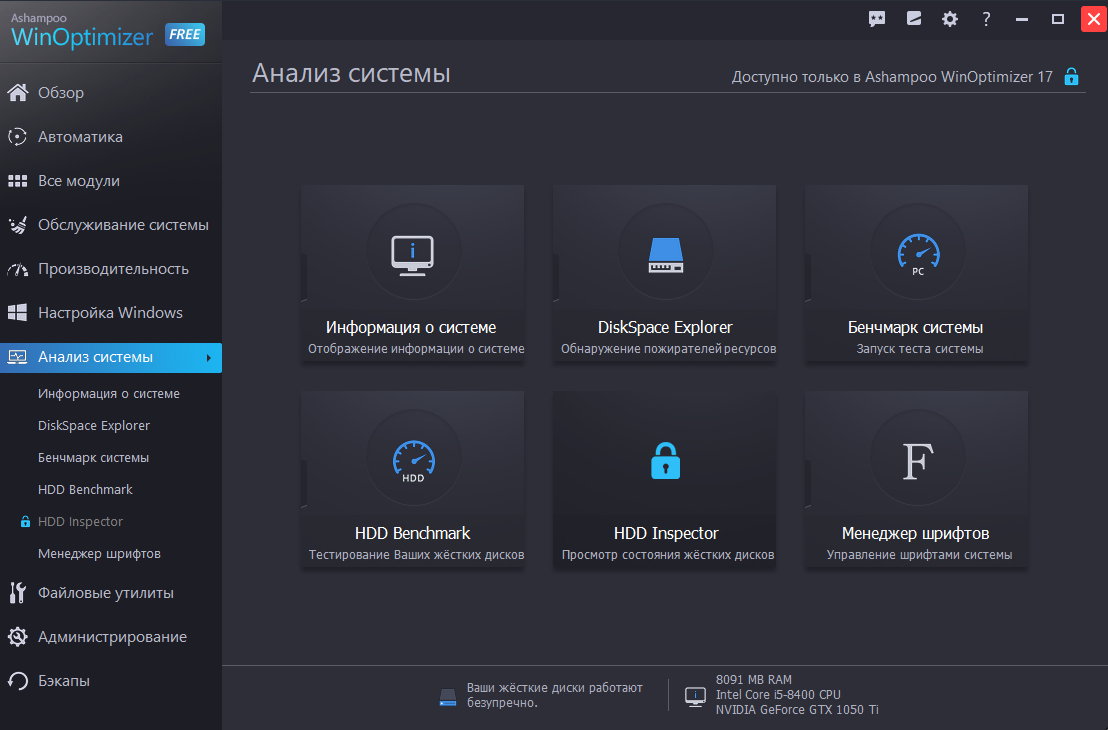Open help question mark icon
The image size is (1108, 730).
(x=986, y=19)
